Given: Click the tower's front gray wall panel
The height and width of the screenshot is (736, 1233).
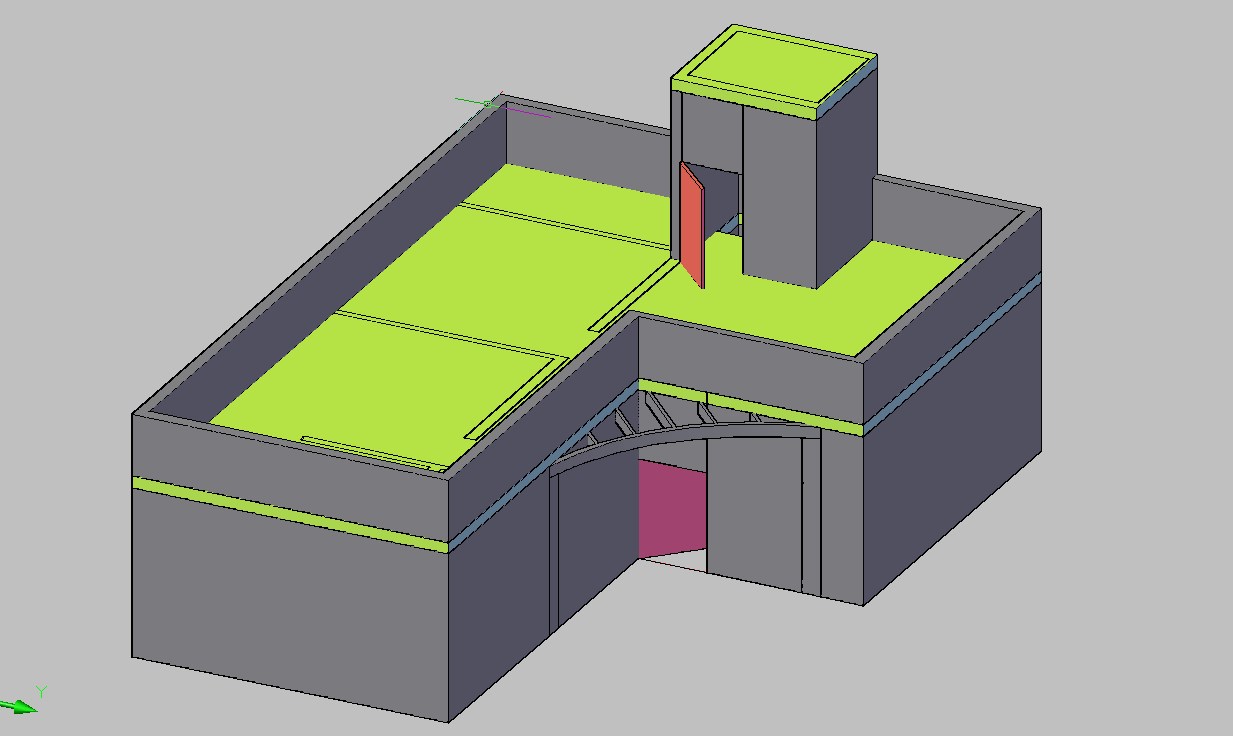Looking at the screenshot, I should (x=780, y=195).
